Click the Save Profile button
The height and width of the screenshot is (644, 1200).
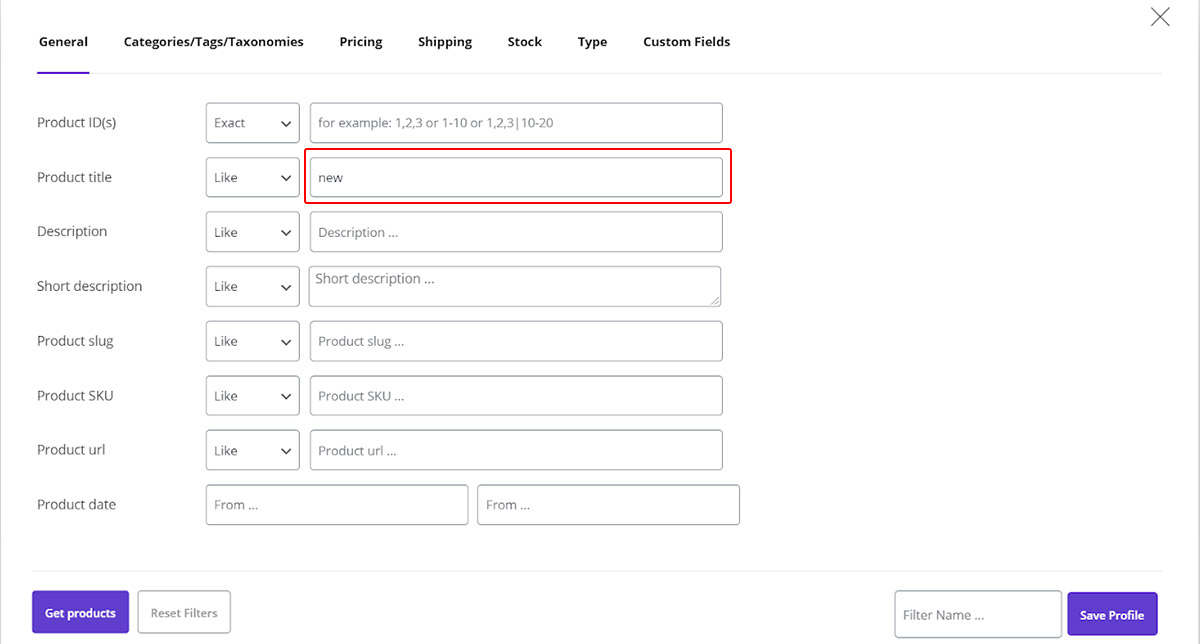[x=1112, y=614]
